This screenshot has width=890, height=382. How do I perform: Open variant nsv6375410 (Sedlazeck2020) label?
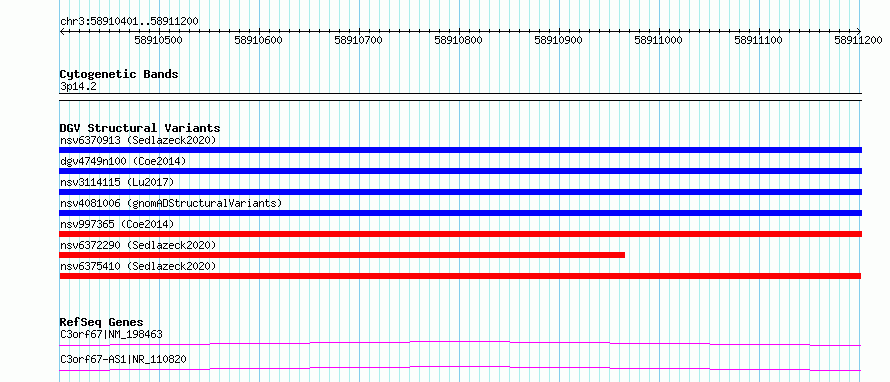click(x=138, y=266)
